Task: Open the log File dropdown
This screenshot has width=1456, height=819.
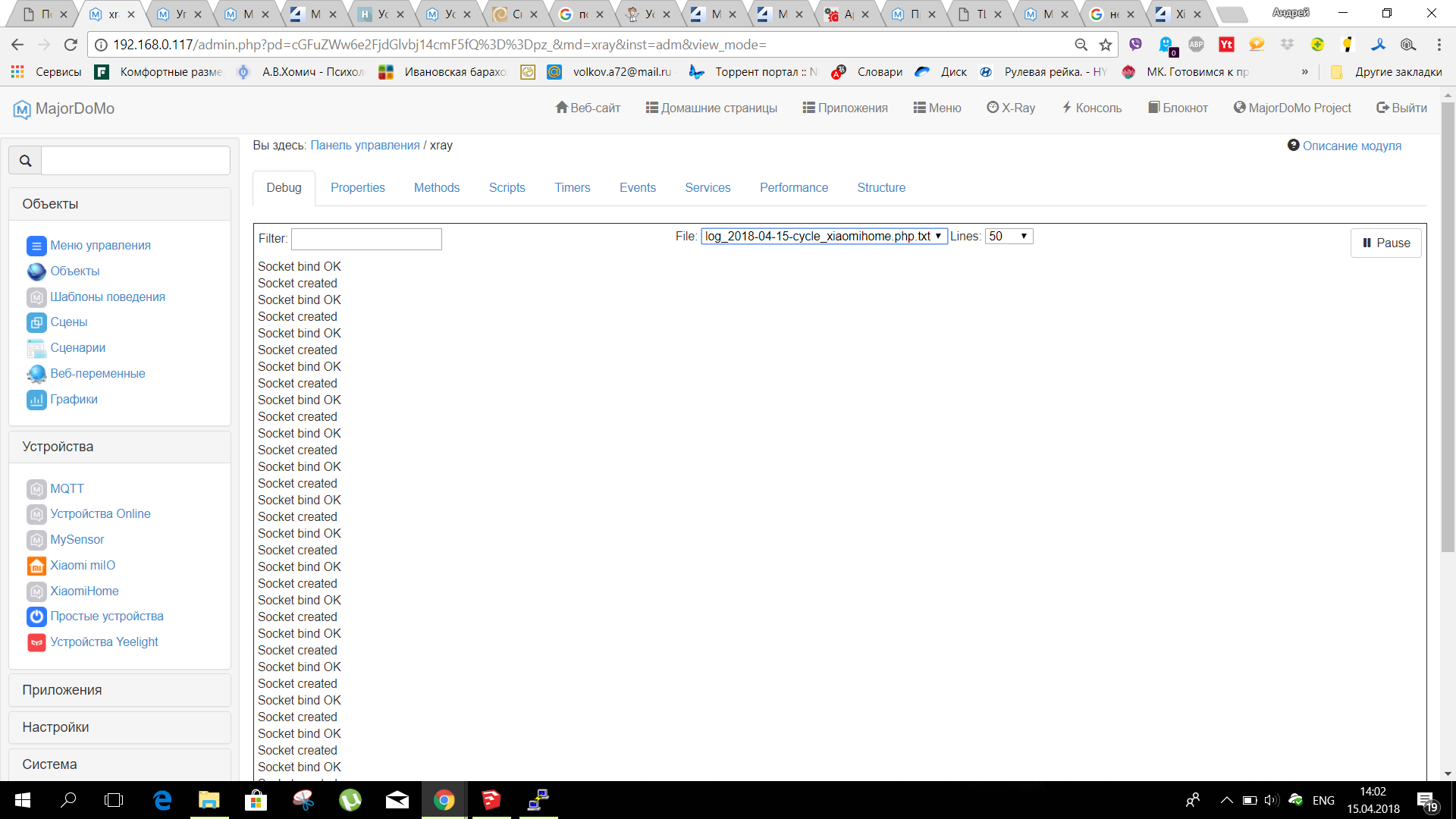Action: pos(824,237)
